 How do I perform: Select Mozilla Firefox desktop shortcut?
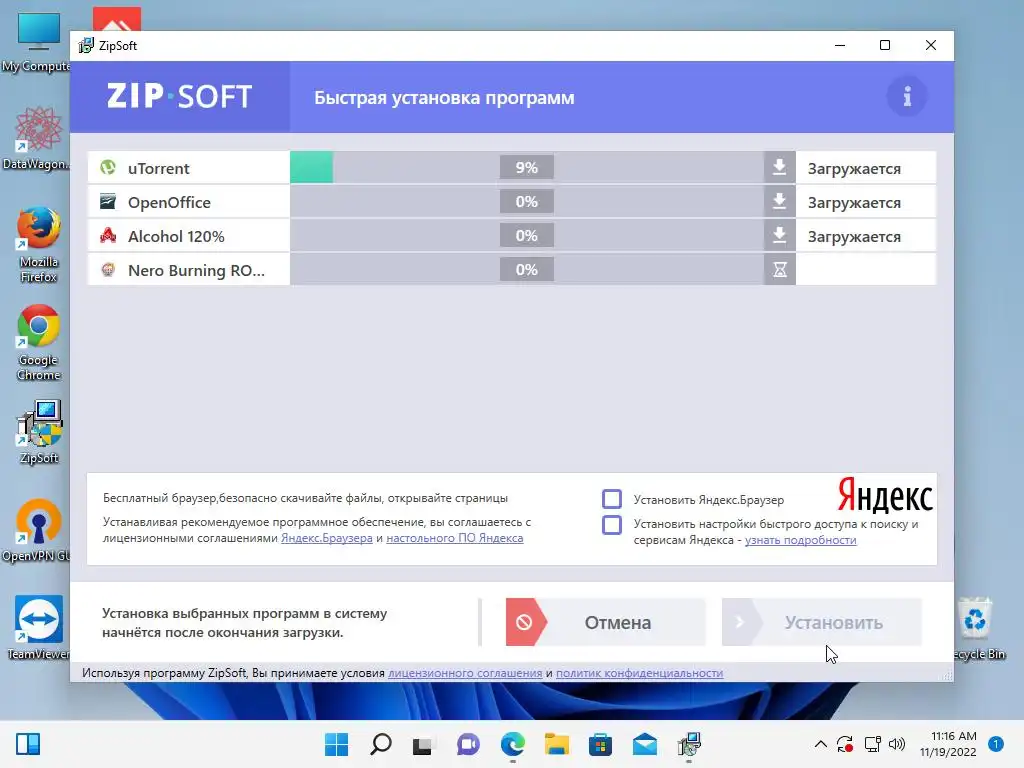point(39,245)
